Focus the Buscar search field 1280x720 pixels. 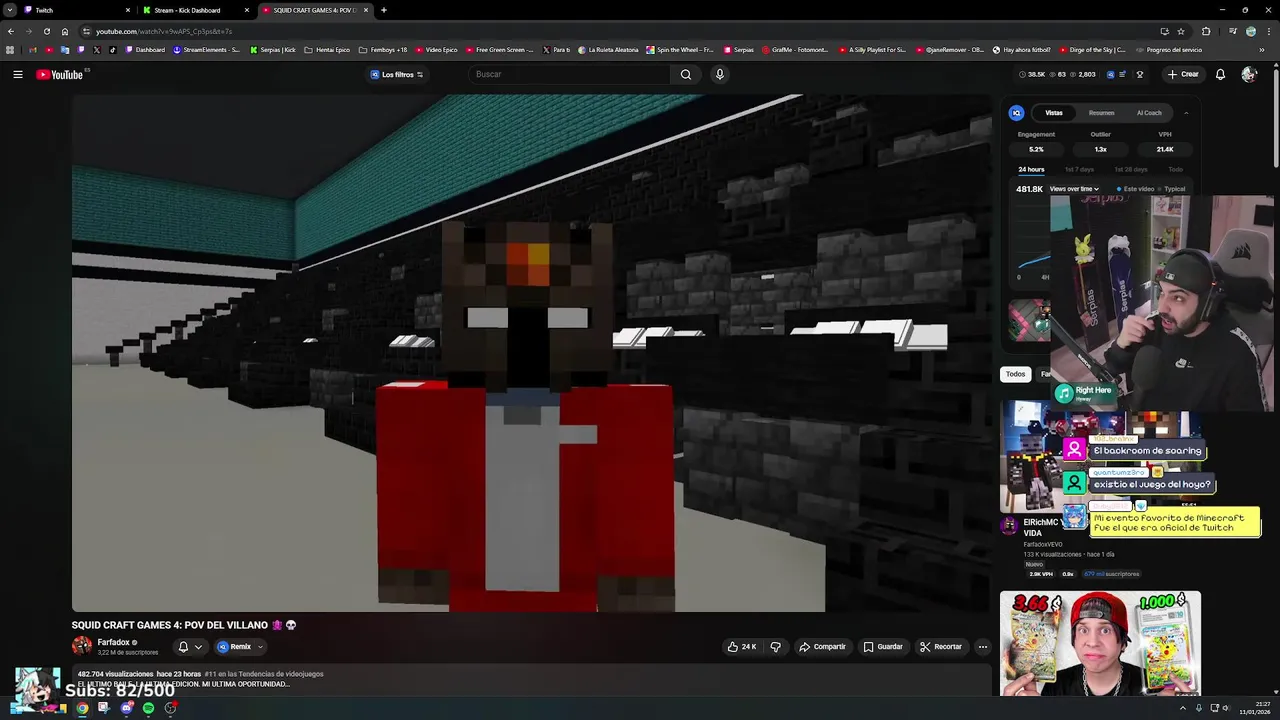pos(570,74)
